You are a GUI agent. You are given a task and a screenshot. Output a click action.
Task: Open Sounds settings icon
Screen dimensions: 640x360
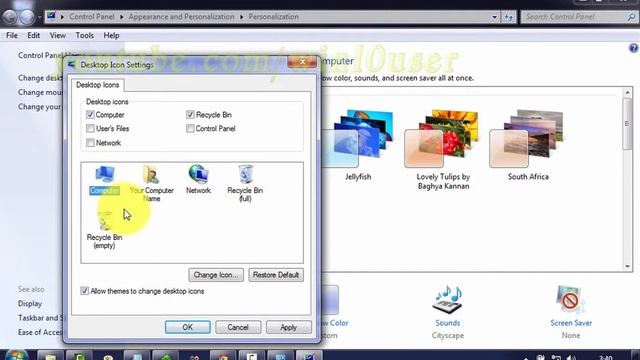pos(447,300)
